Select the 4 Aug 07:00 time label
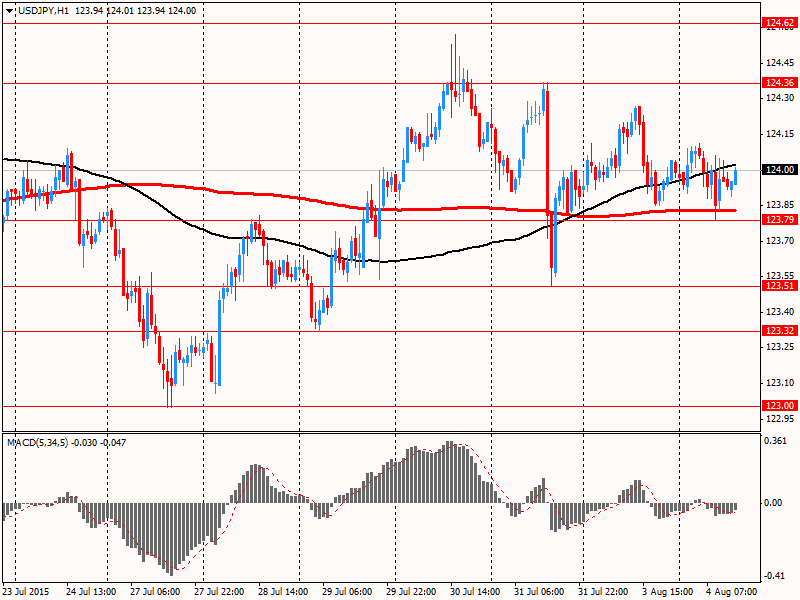This screenshot has width=800, height=600. [731, 592]
